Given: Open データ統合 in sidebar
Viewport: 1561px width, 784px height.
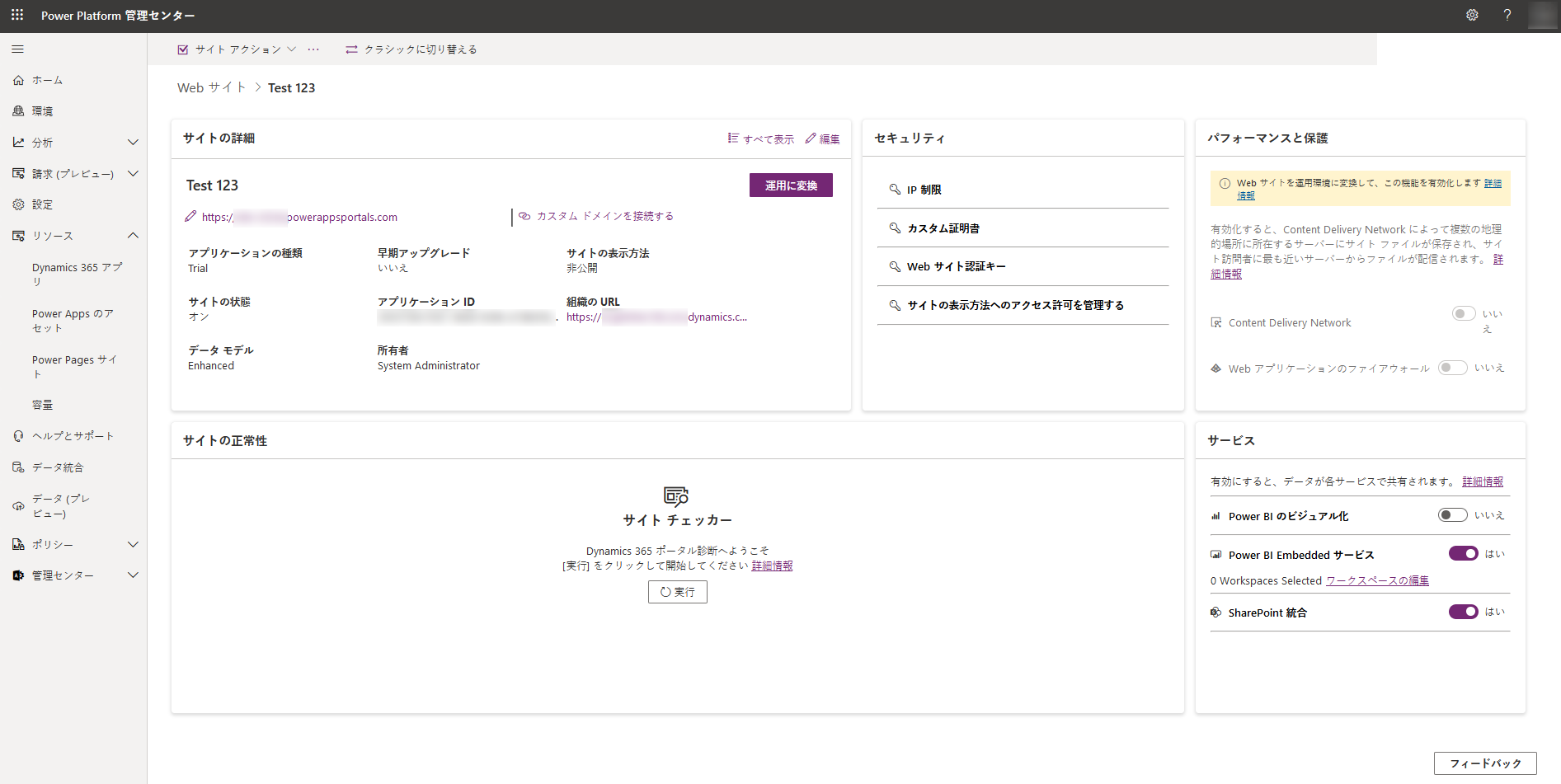Looking at the screenshot, I should (58, 467).
